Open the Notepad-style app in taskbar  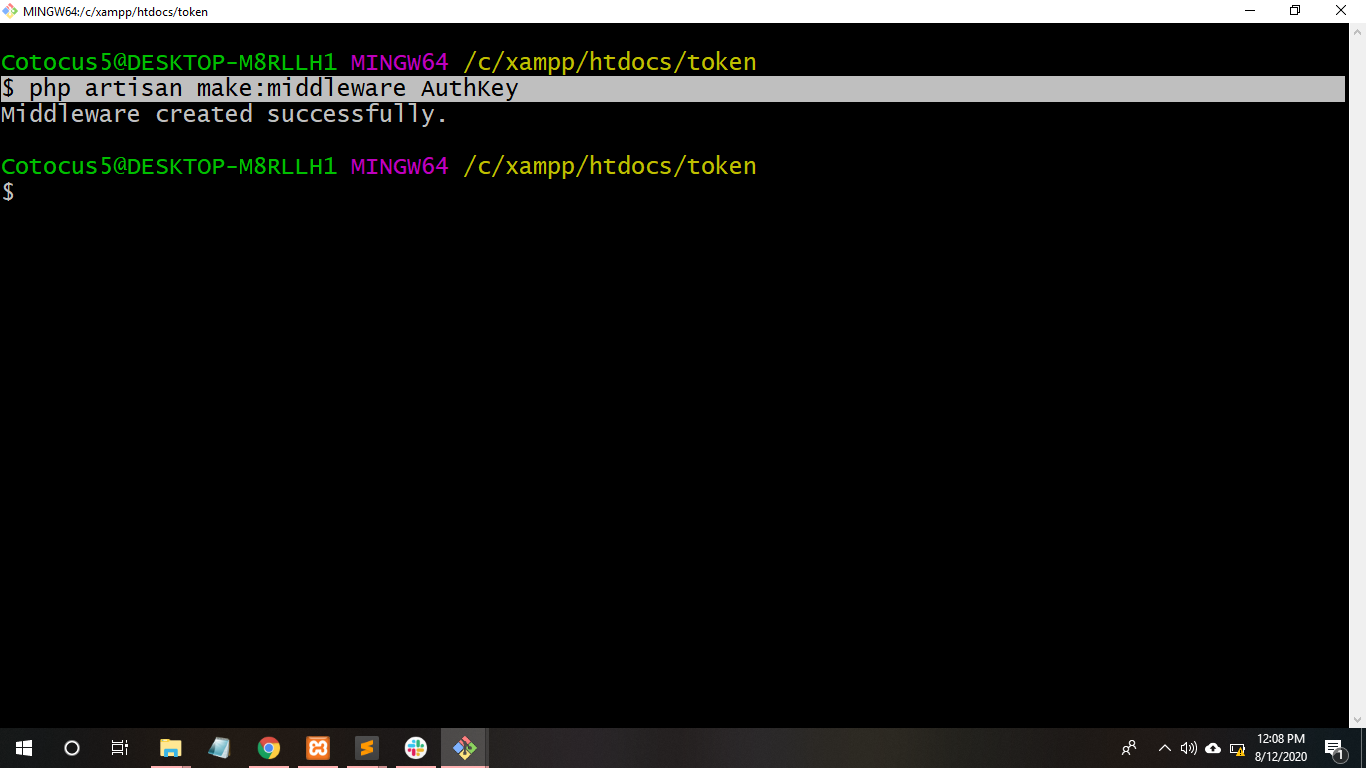click(219, 748)
